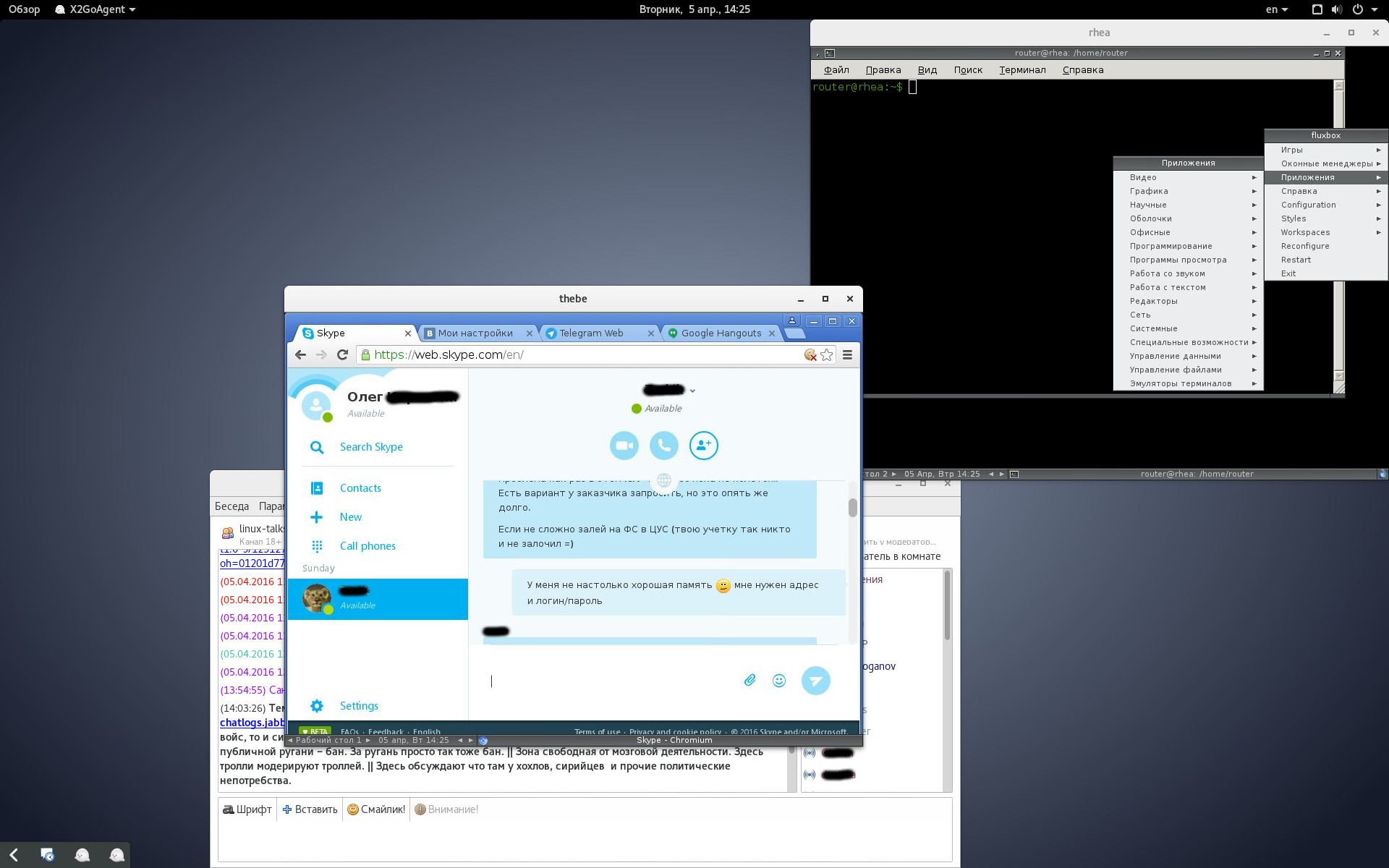This screenshot has height=868, width=1389.
Task: Expand the Видео applications submenu
Action: coord(1188,177)
